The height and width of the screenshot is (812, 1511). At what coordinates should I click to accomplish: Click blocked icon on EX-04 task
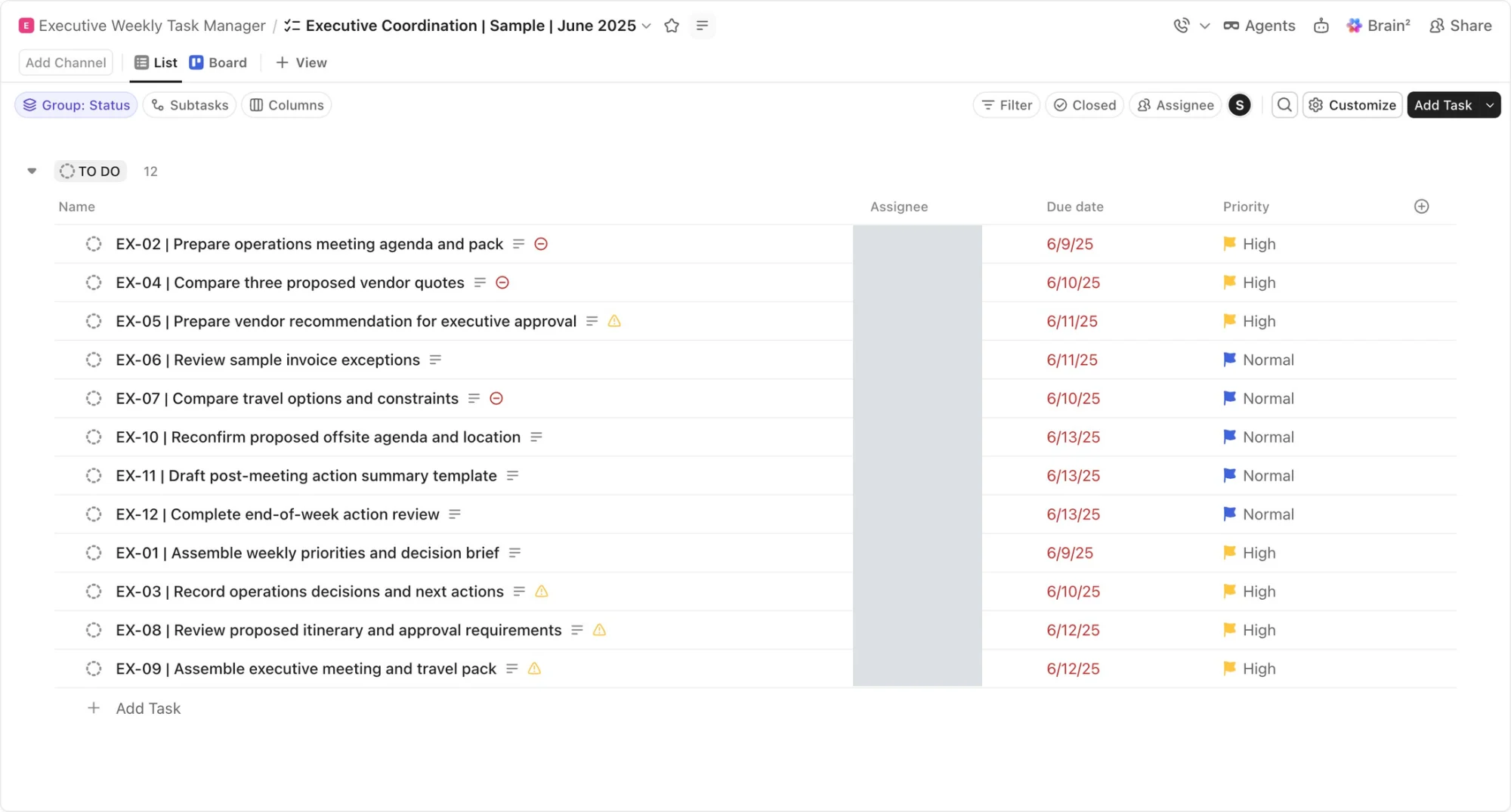502,283
